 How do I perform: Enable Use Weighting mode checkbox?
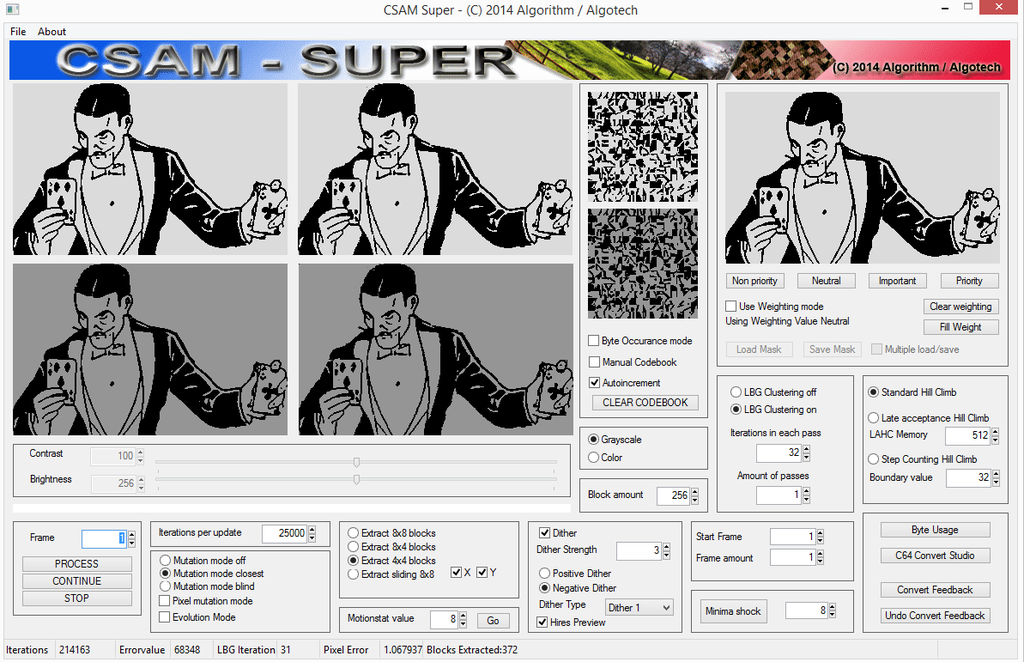click(x=732, y=307)
